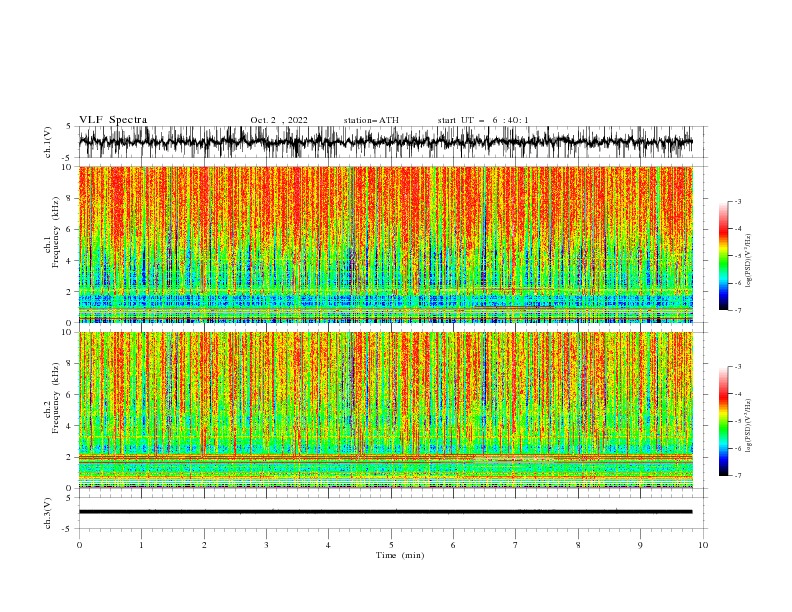Click the ch.1 voltage waveform trace
This screenshot has height=612, width=792.
coord(385,142)
